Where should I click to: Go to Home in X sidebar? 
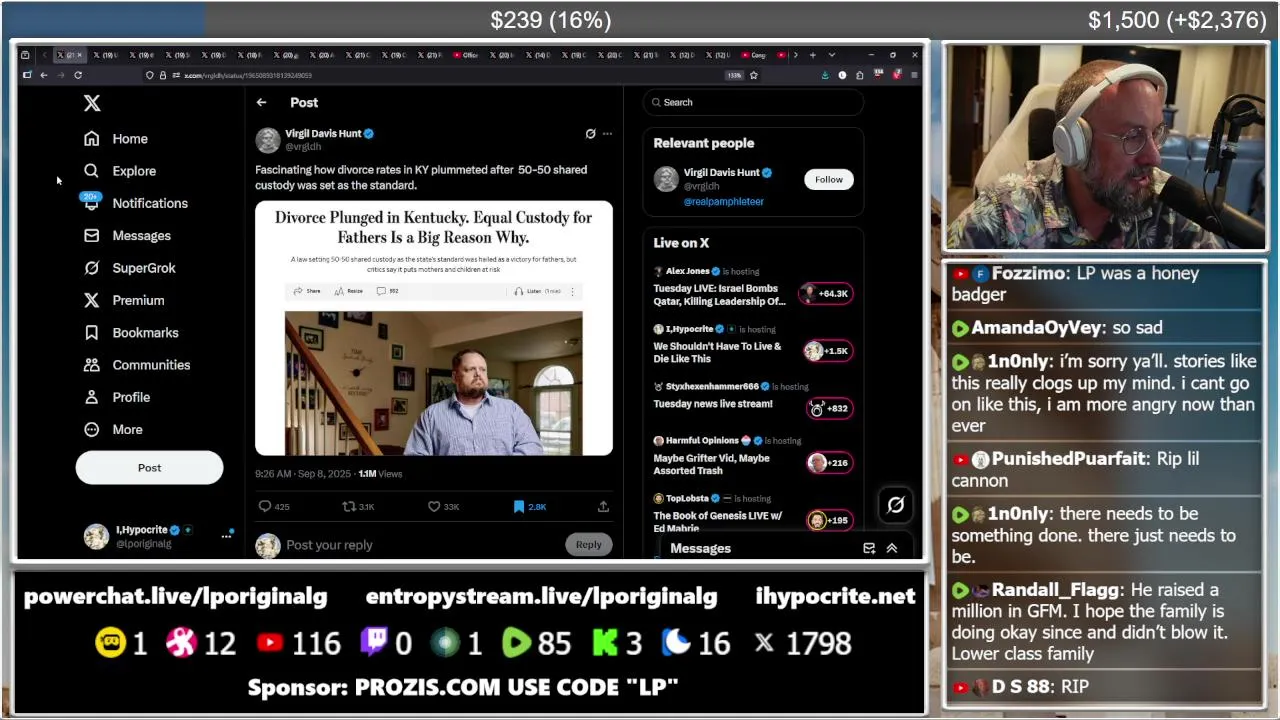pyautogui.click(x=116, y=139)
